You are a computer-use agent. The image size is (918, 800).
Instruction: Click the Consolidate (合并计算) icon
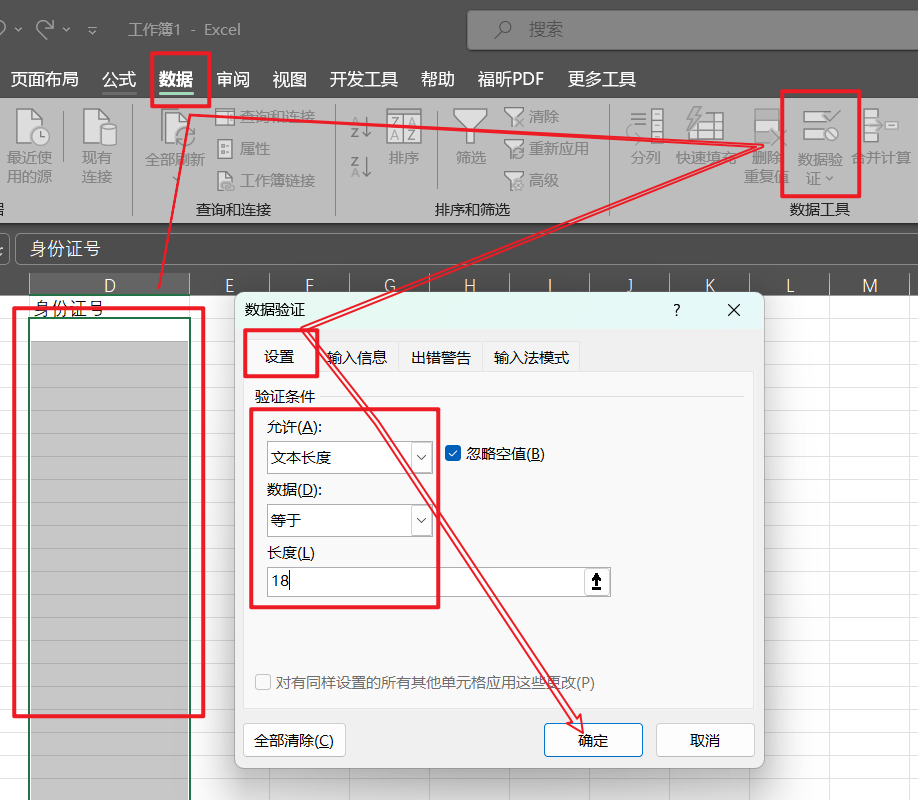881,127
